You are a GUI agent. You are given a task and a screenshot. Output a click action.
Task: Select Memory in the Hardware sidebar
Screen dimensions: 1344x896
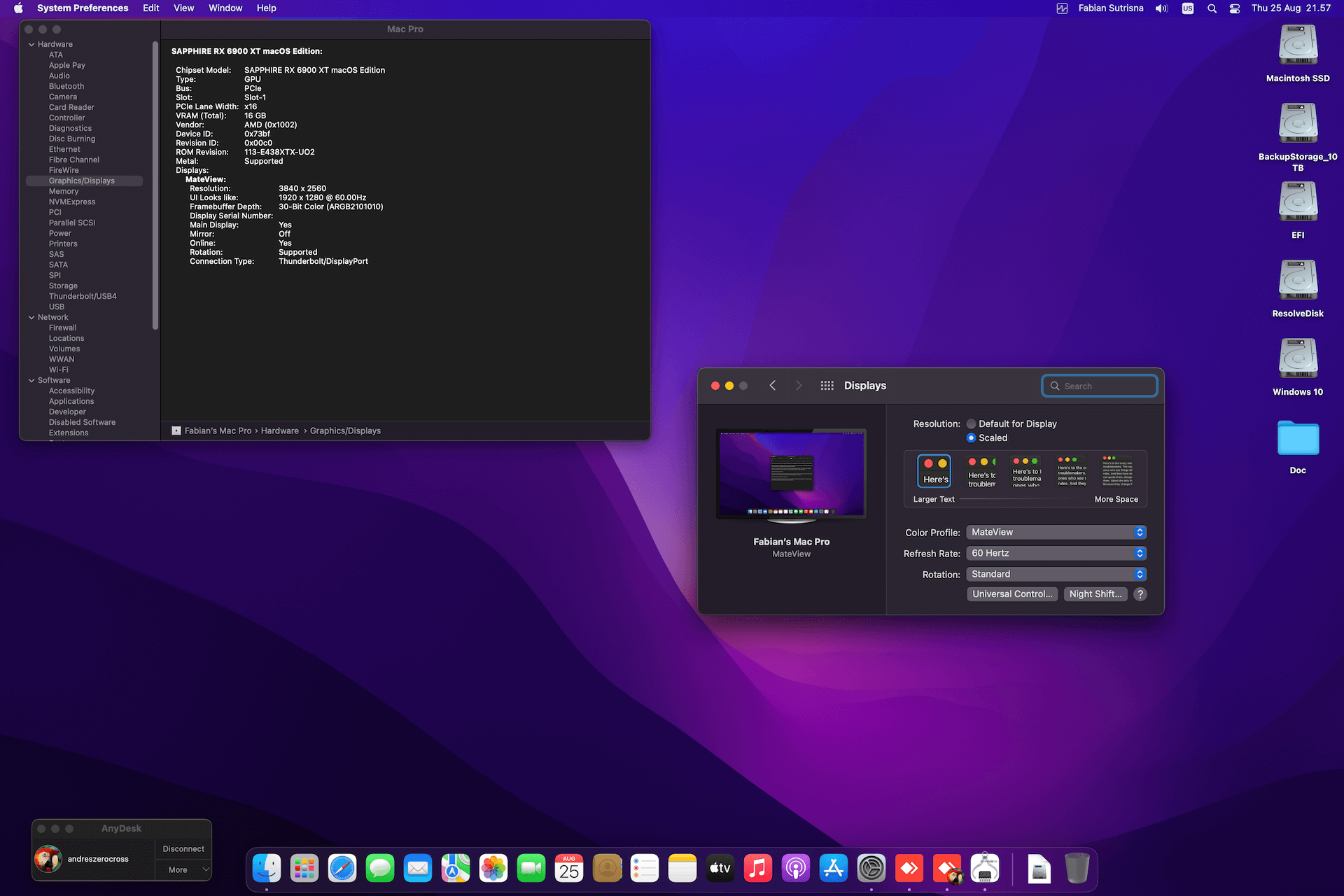[64, 190]
